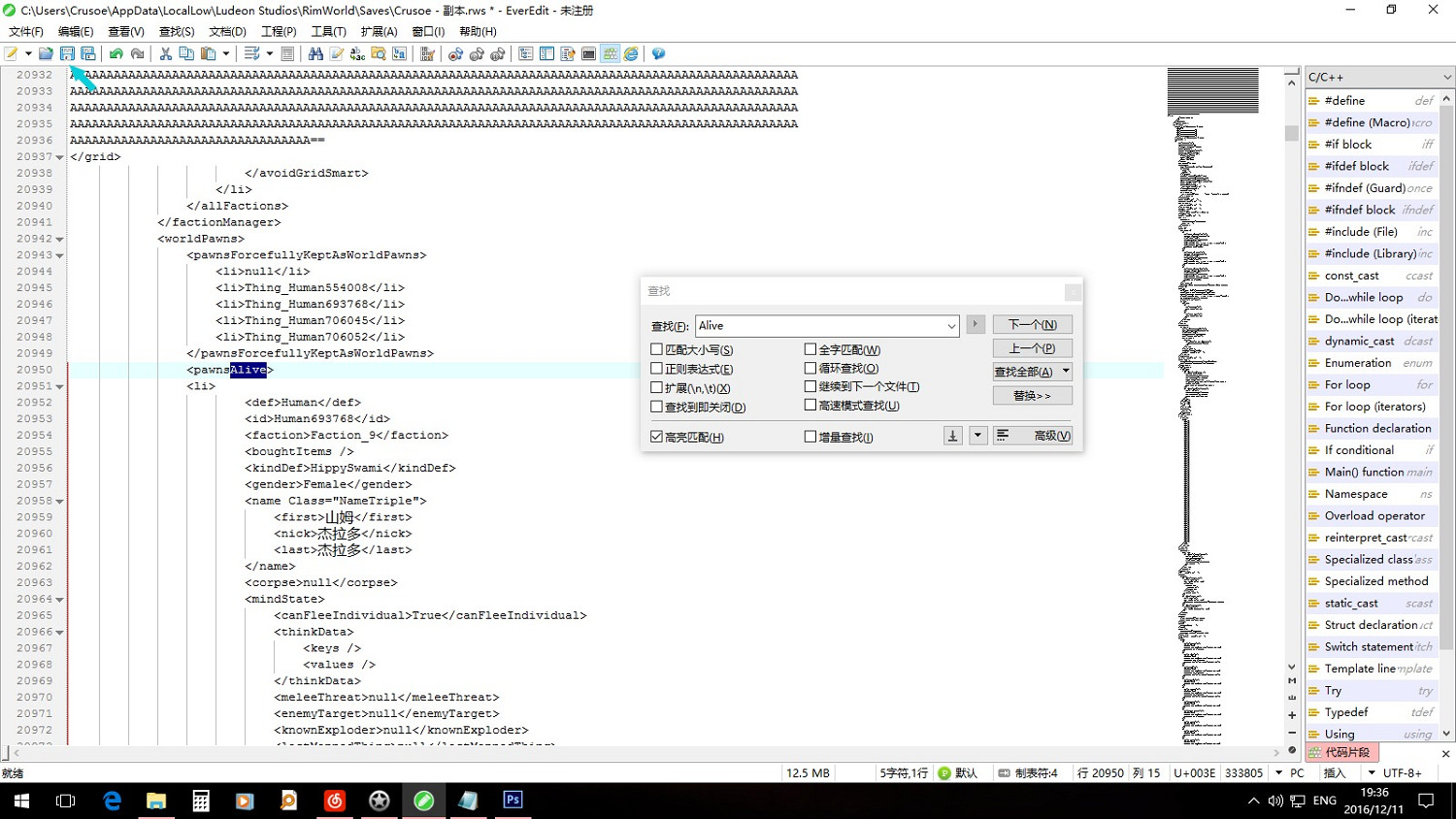
Task: Toggle the 正则表达式 (regex) checkbox
Action: [657, 369]
